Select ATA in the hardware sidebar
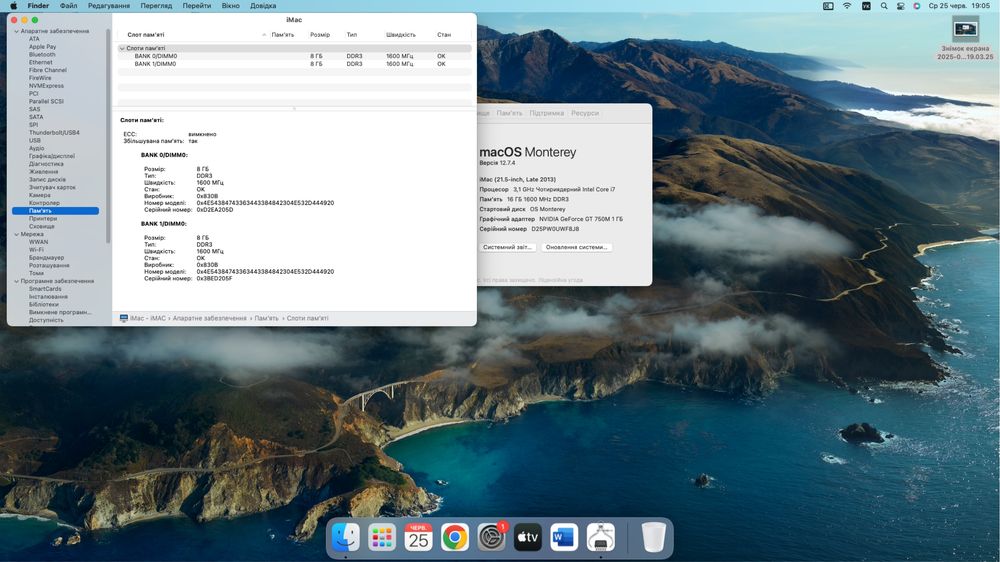This screenshot has height=562, width=1000. coord(34,39)
